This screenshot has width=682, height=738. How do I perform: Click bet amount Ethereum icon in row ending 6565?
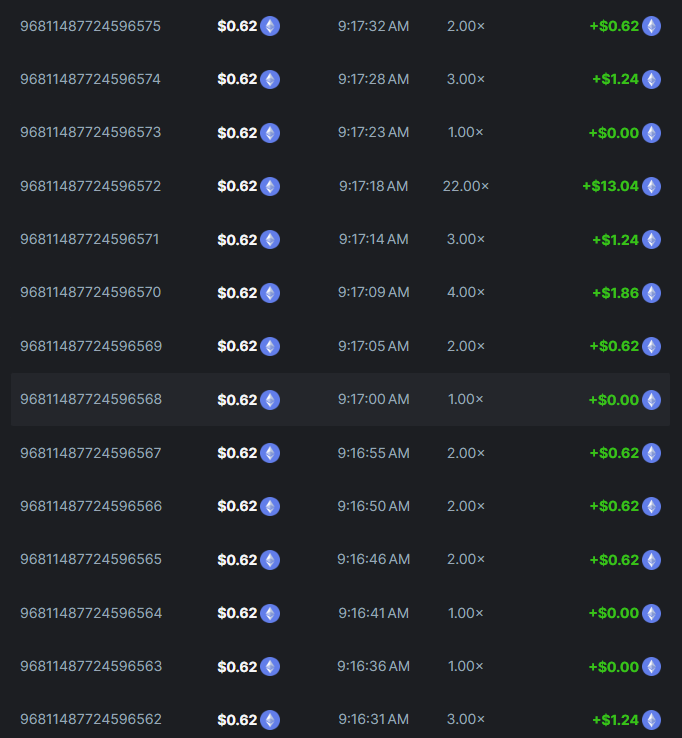coord(270,560)
